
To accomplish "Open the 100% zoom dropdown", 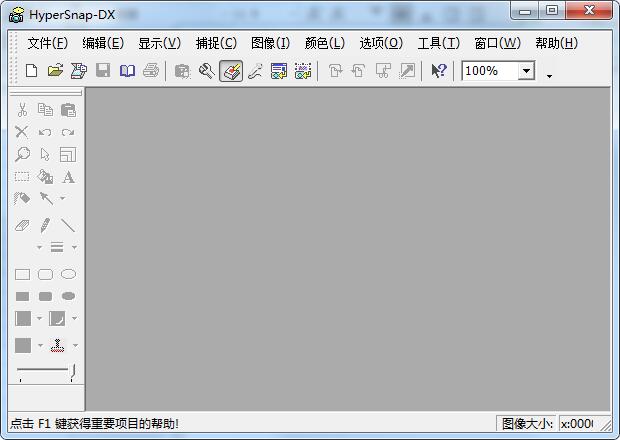I will coord(526,71).
